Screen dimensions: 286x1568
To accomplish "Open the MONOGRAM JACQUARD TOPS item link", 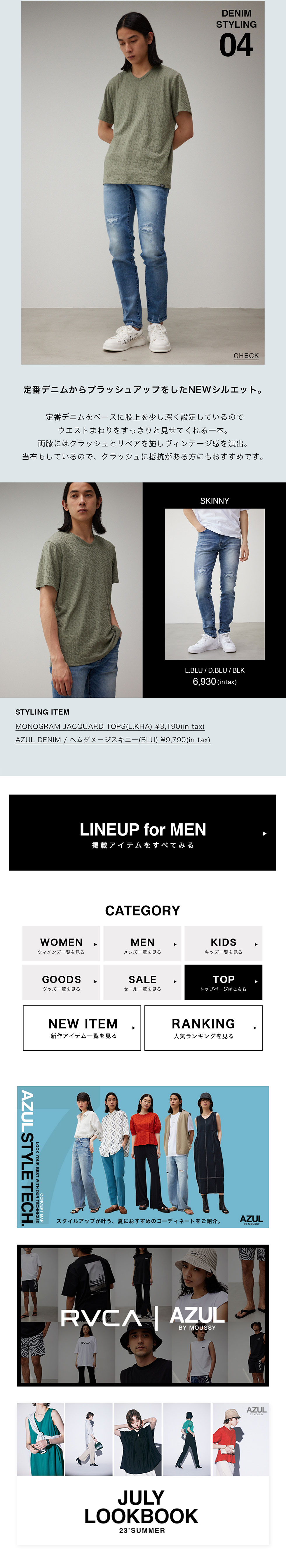I will click(x=109, y=726).
